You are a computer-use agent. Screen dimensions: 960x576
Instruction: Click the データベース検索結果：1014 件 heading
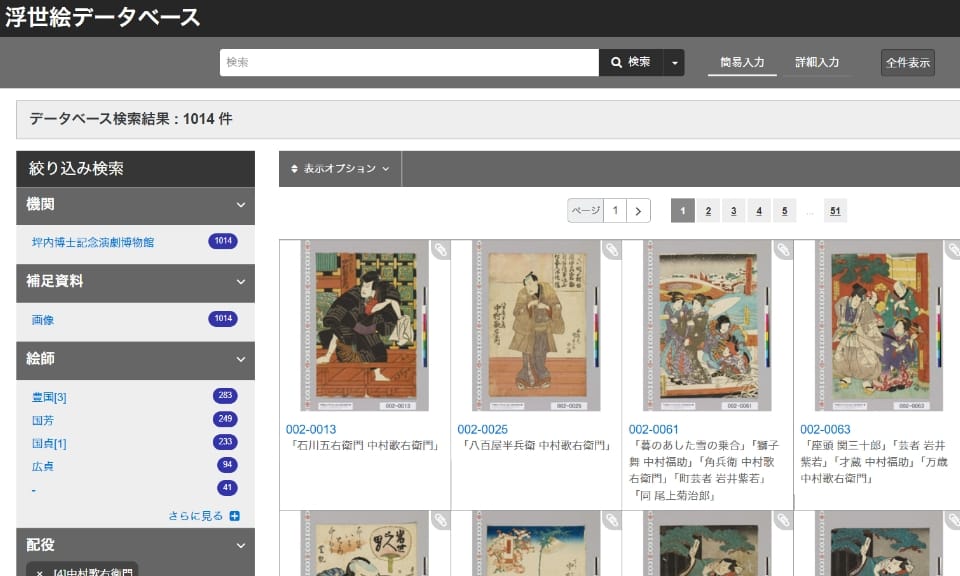point(131,119)
